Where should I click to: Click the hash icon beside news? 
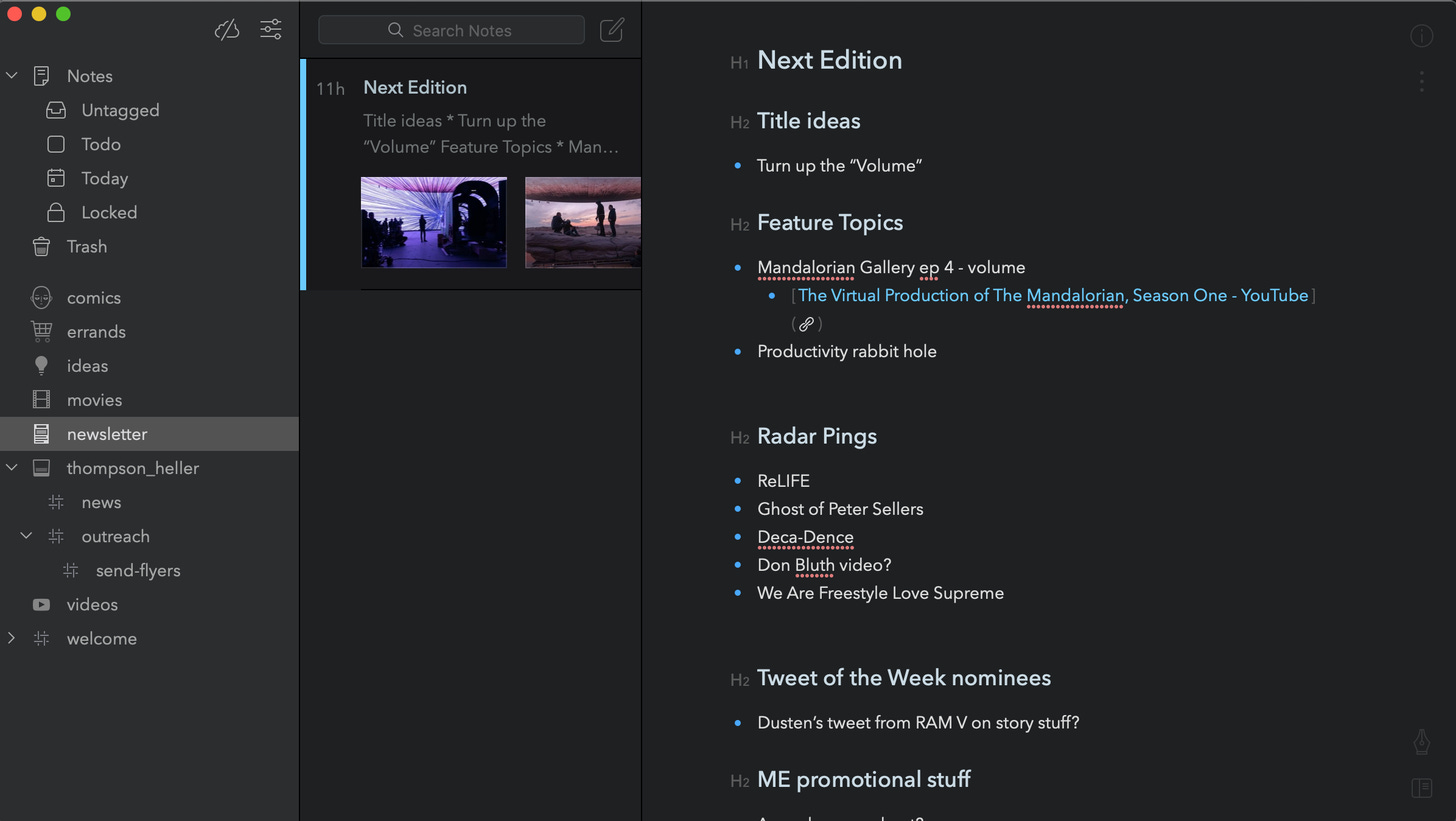click(x=56, y=502)
